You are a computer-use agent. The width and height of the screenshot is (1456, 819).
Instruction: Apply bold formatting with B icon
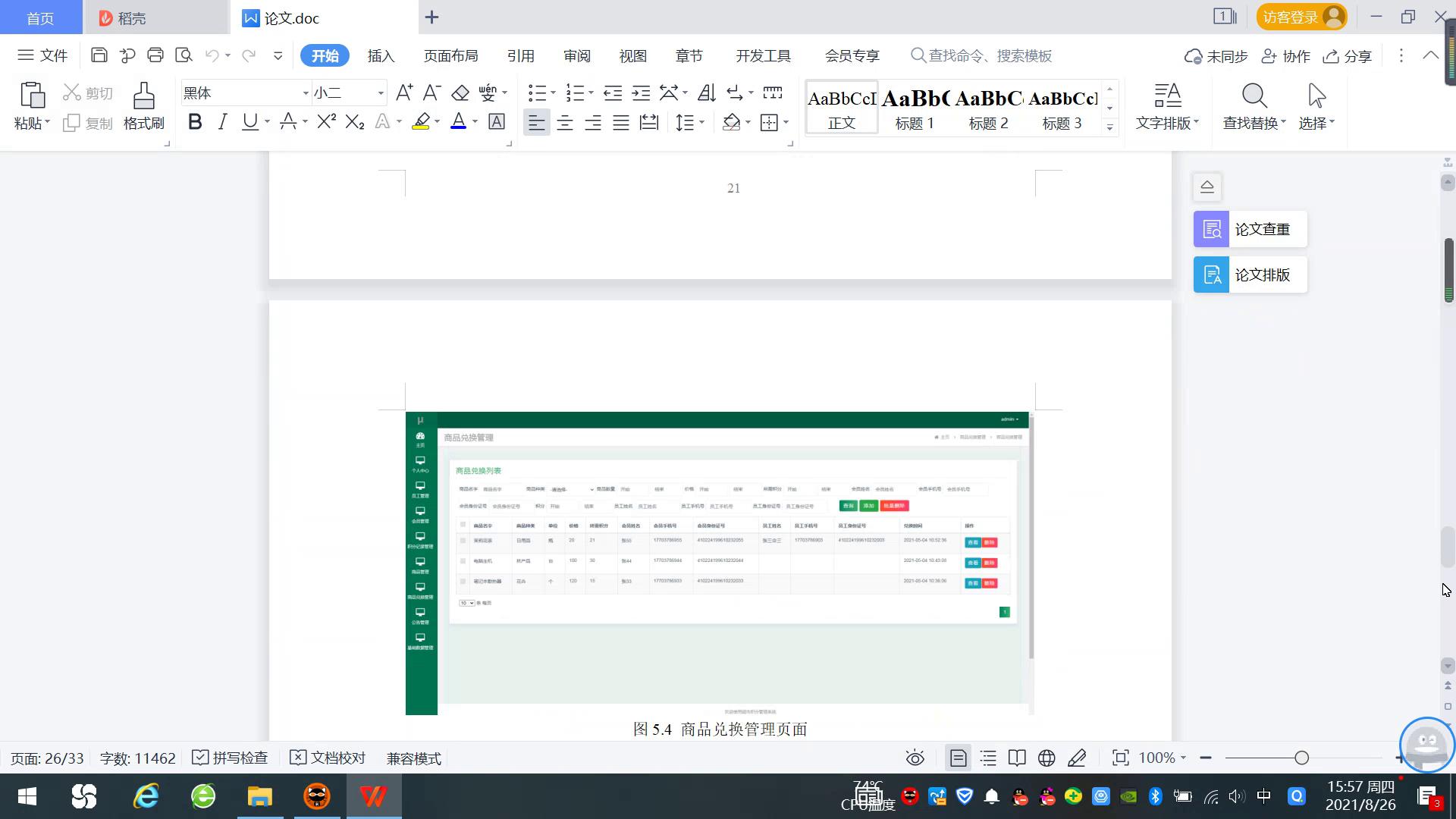point(195,122)
